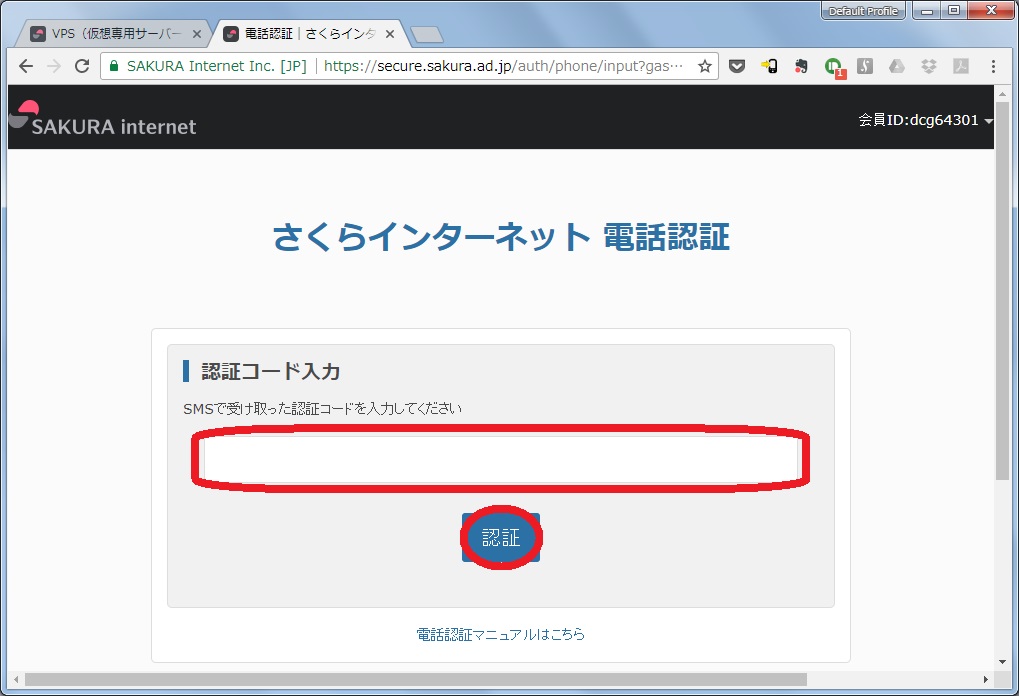Screen dimensions: 1019x696
Task: Open a new browser tab
Action: (427, 34)
